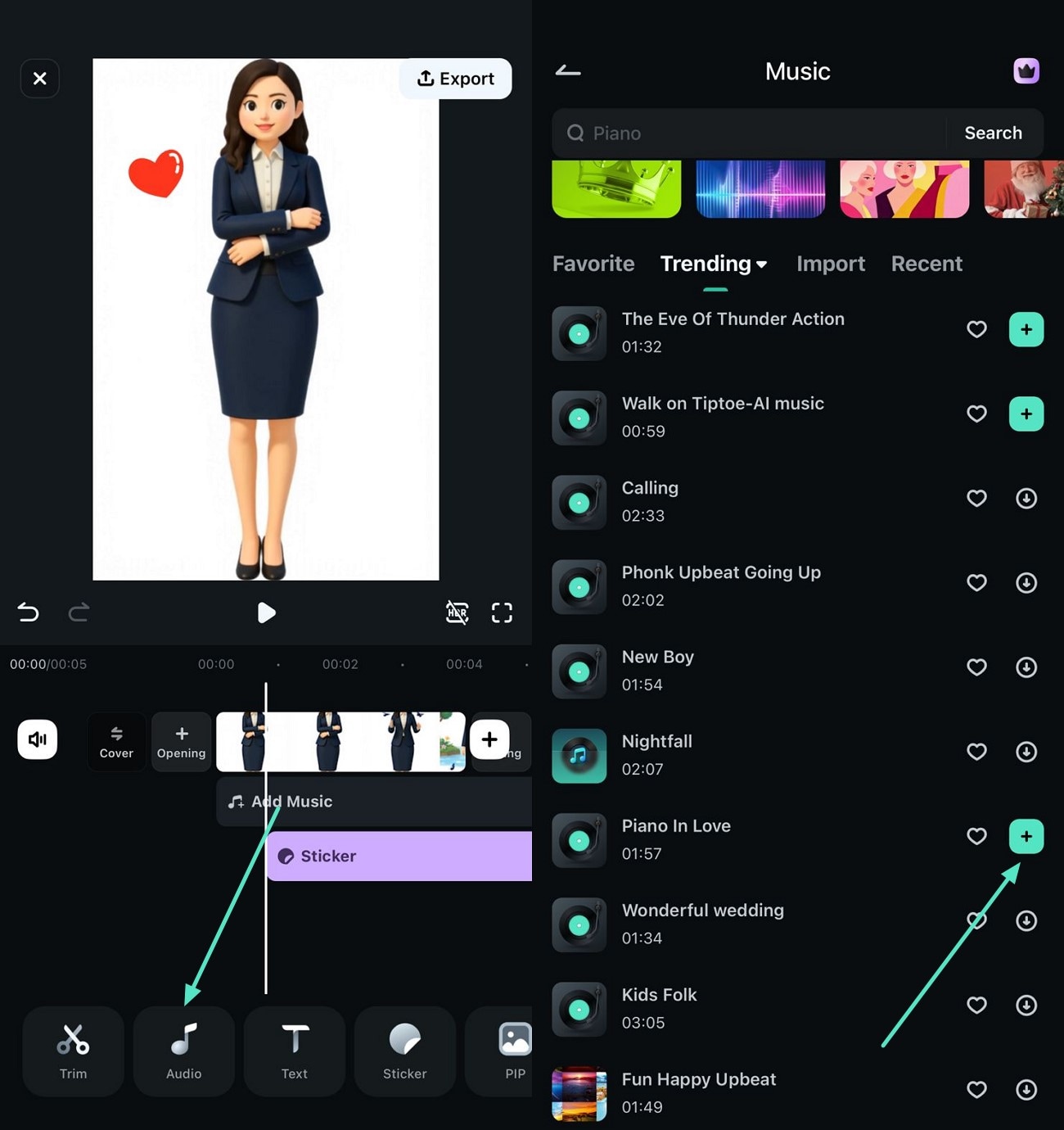Favorite the Kids Folk track
Screen dimensions: 1064x1130
click(976, 1005)
